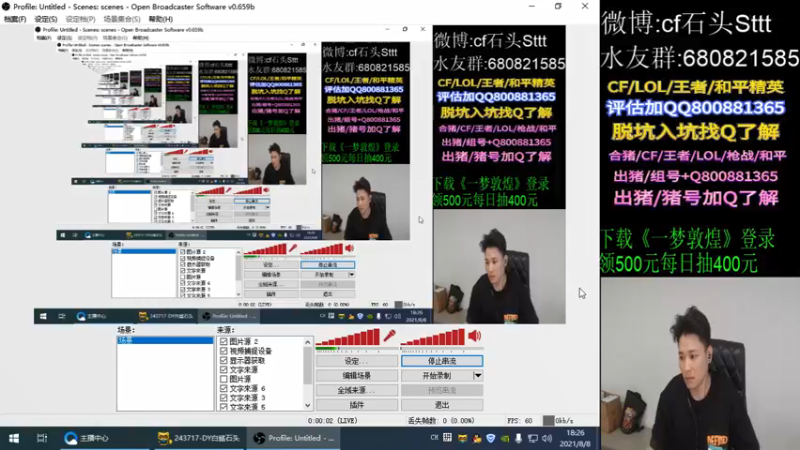This screenshot has height=450, width=800.
Task: Toggle the 文字来源 3 source checkbox
Action: click(223, 397)
